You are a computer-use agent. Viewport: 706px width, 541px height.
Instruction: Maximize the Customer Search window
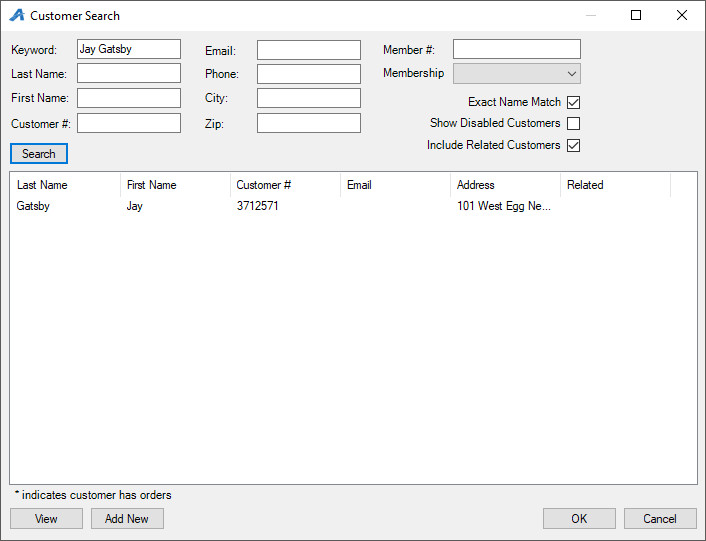coord(636,15)
